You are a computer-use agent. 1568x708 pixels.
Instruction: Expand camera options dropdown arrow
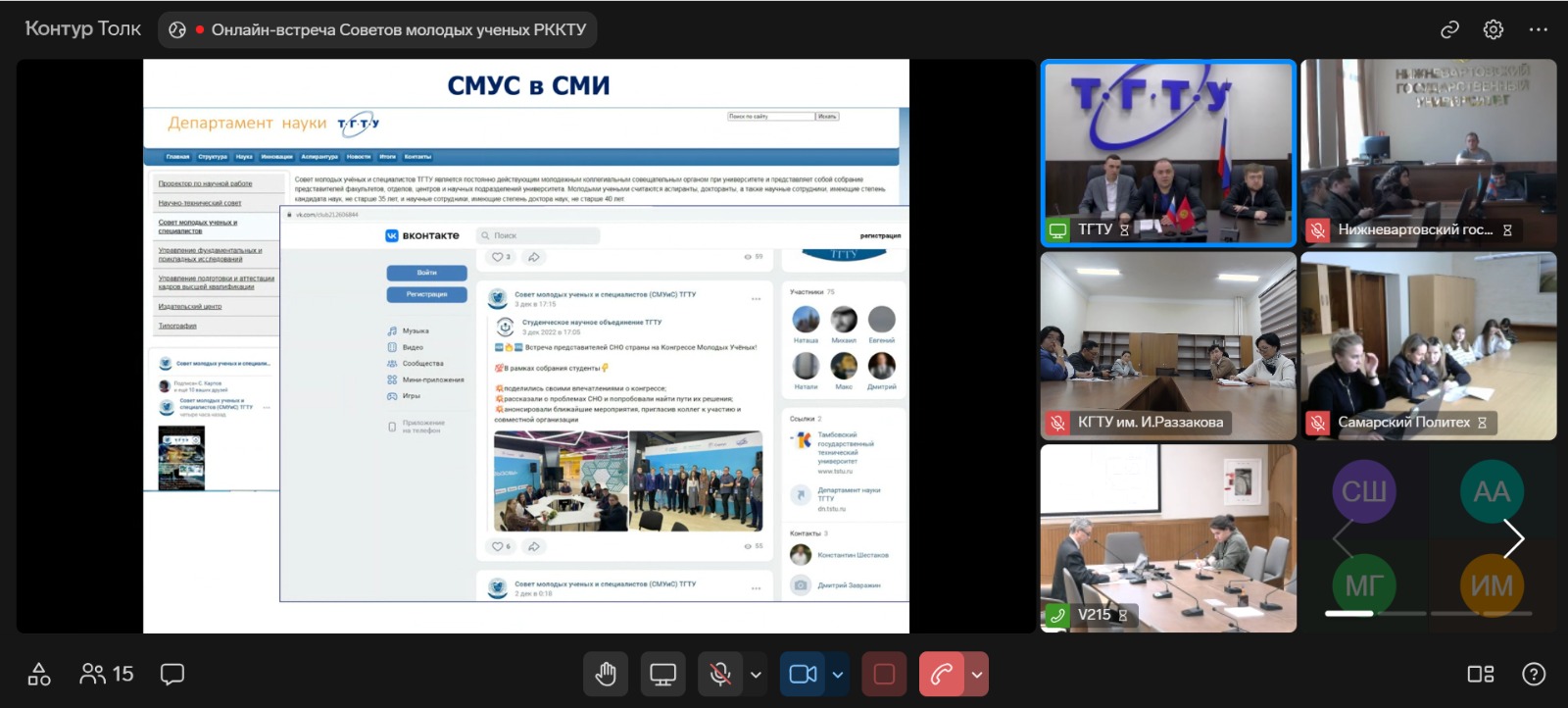838,675
